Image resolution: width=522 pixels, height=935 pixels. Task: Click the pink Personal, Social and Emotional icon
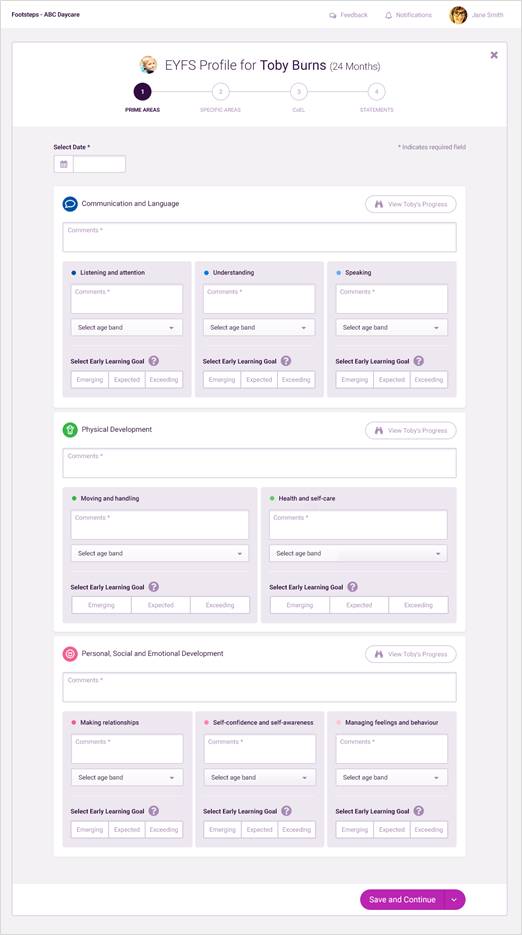pos(70,654)
